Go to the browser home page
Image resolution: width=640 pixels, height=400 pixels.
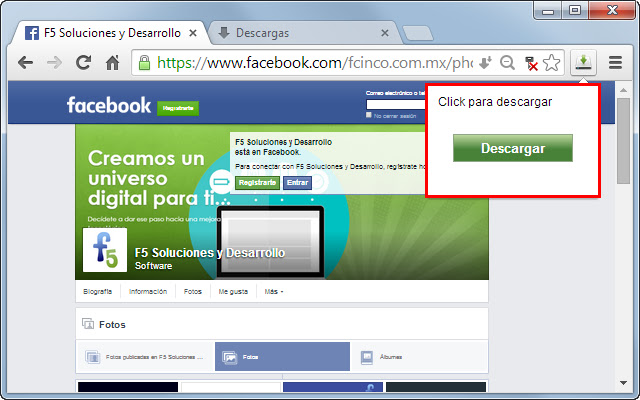point(113,62)
